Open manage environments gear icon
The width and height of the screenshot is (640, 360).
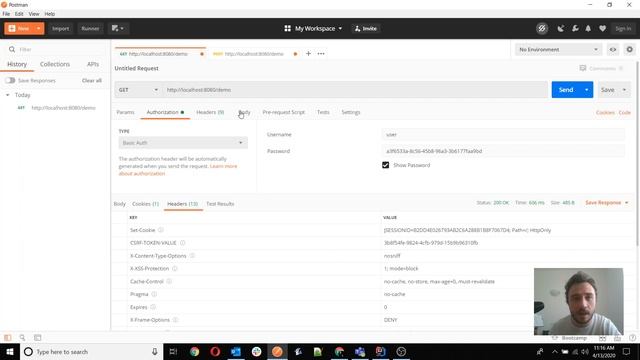coord(629,49)
